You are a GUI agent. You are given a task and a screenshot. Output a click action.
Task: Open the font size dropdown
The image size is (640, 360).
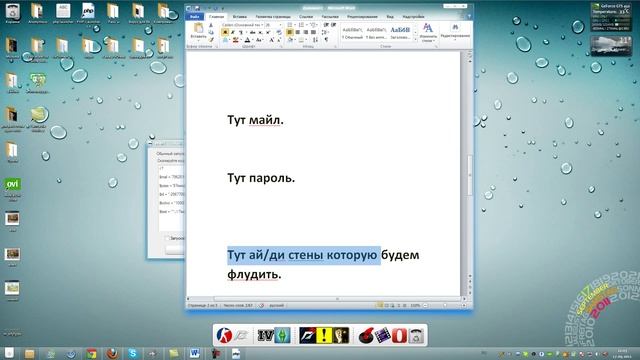click(x=280, y=25)
